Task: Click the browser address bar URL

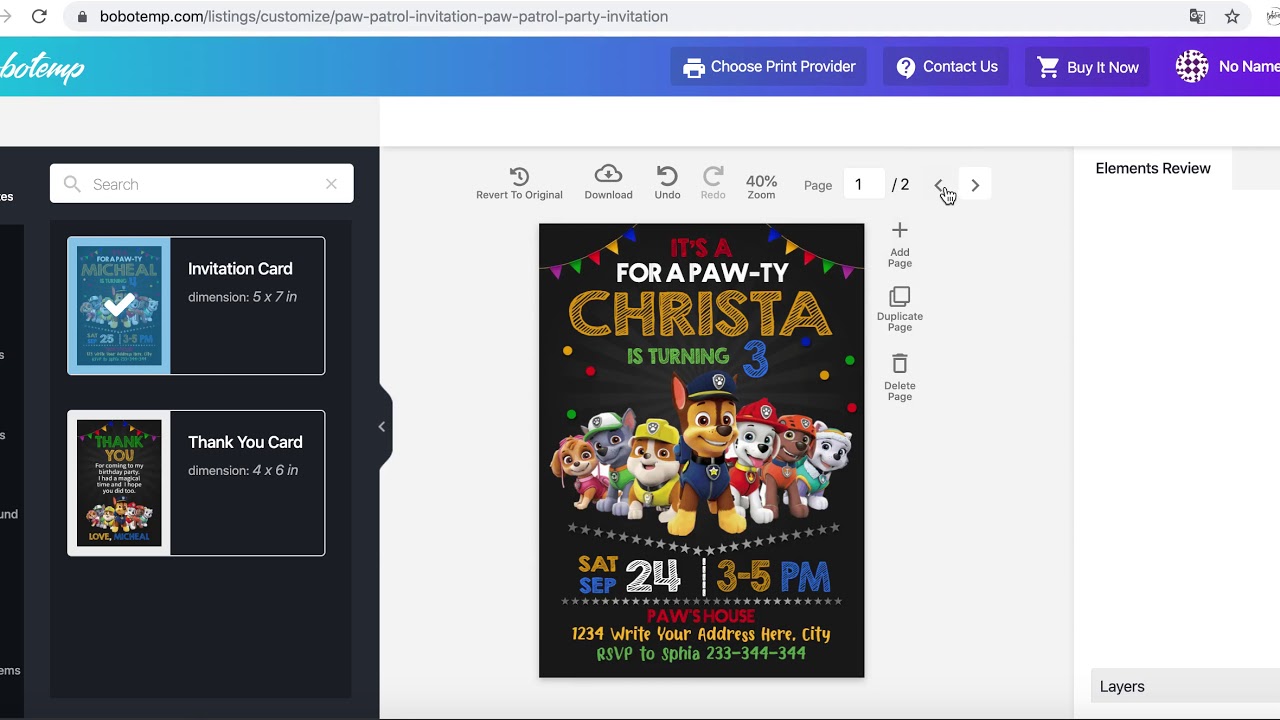Action: click(384, 16)
